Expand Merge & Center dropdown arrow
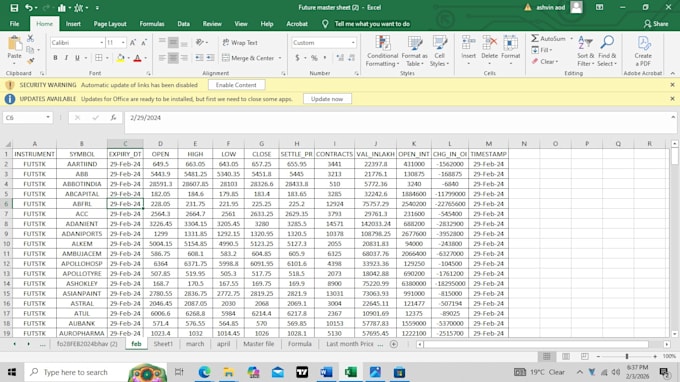Image resolution: width=680 pixels, height=382 pixels. (280, 58)
